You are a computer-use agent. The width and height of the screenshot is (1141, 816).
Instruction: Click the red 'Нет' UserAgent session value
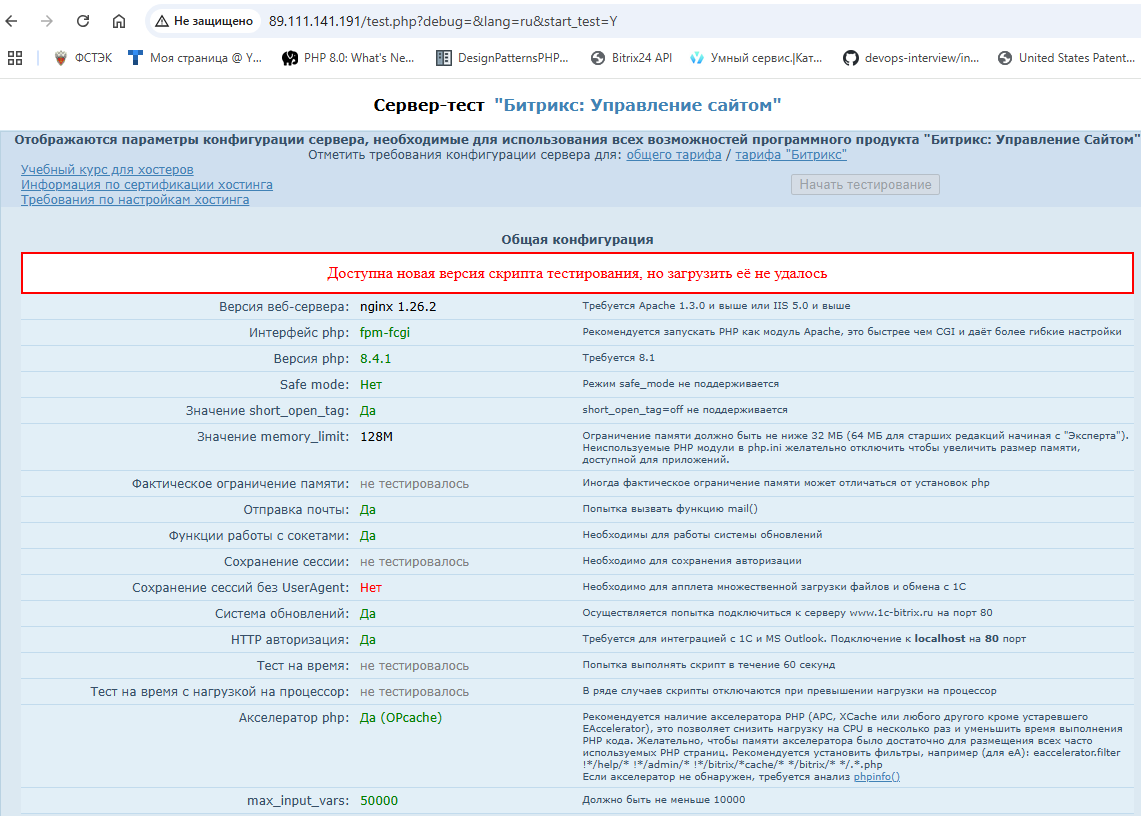[371, 587]
